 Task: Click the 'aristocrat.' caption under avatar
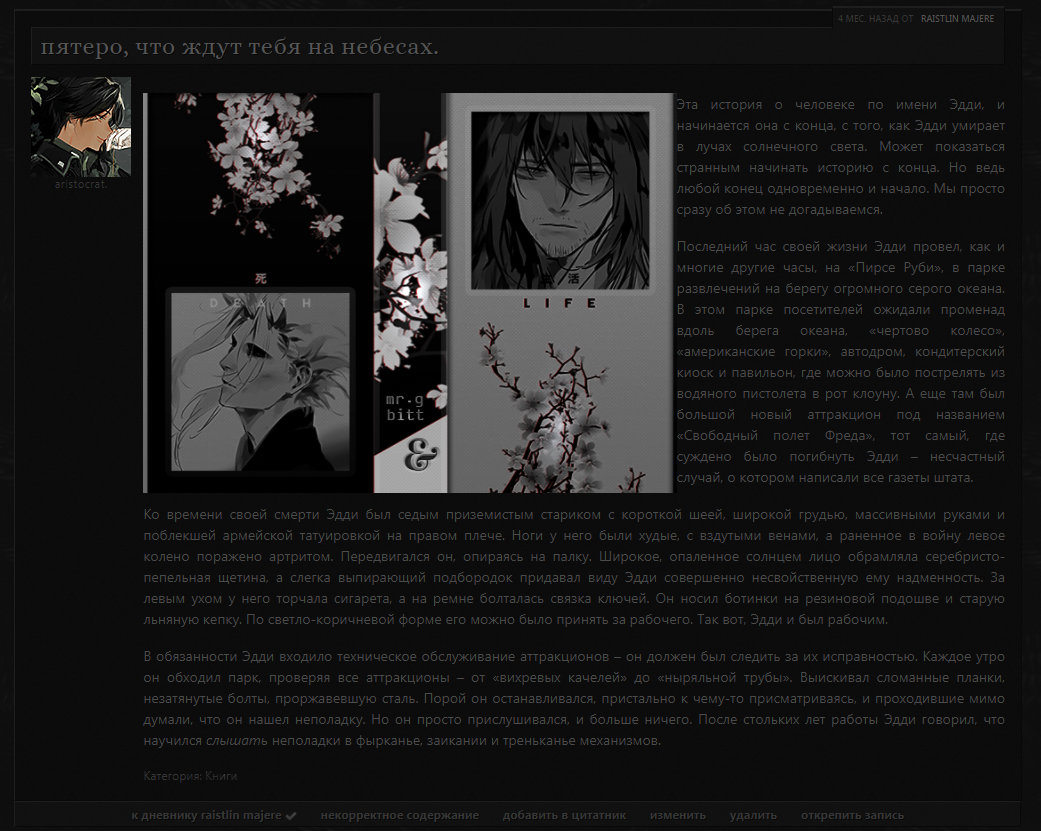pos(81,185)
